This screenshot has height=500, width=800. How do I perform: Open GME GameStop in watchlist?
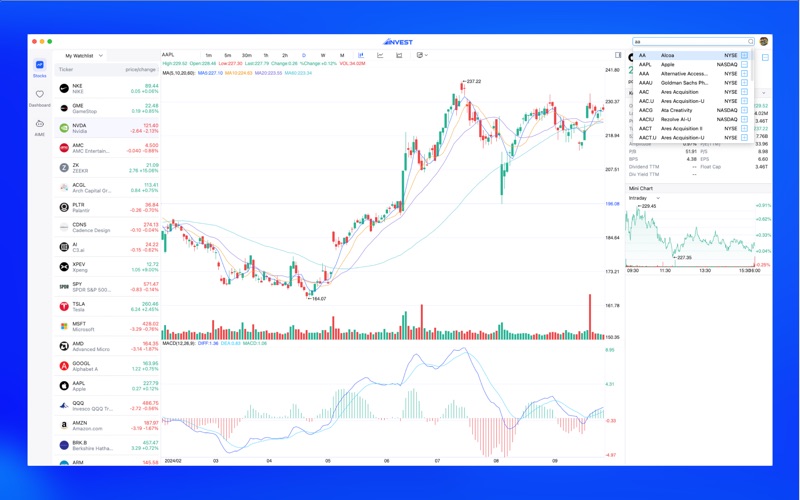[x=107, y=108]
